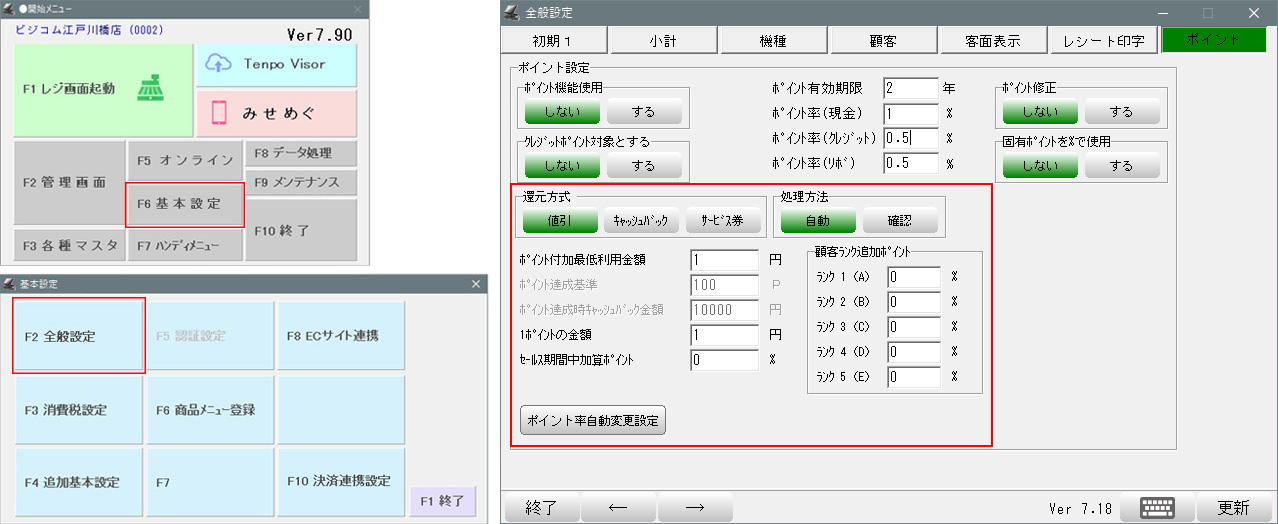Open F8 データ処理
The image size is (1278, 524).
[302, 154]
